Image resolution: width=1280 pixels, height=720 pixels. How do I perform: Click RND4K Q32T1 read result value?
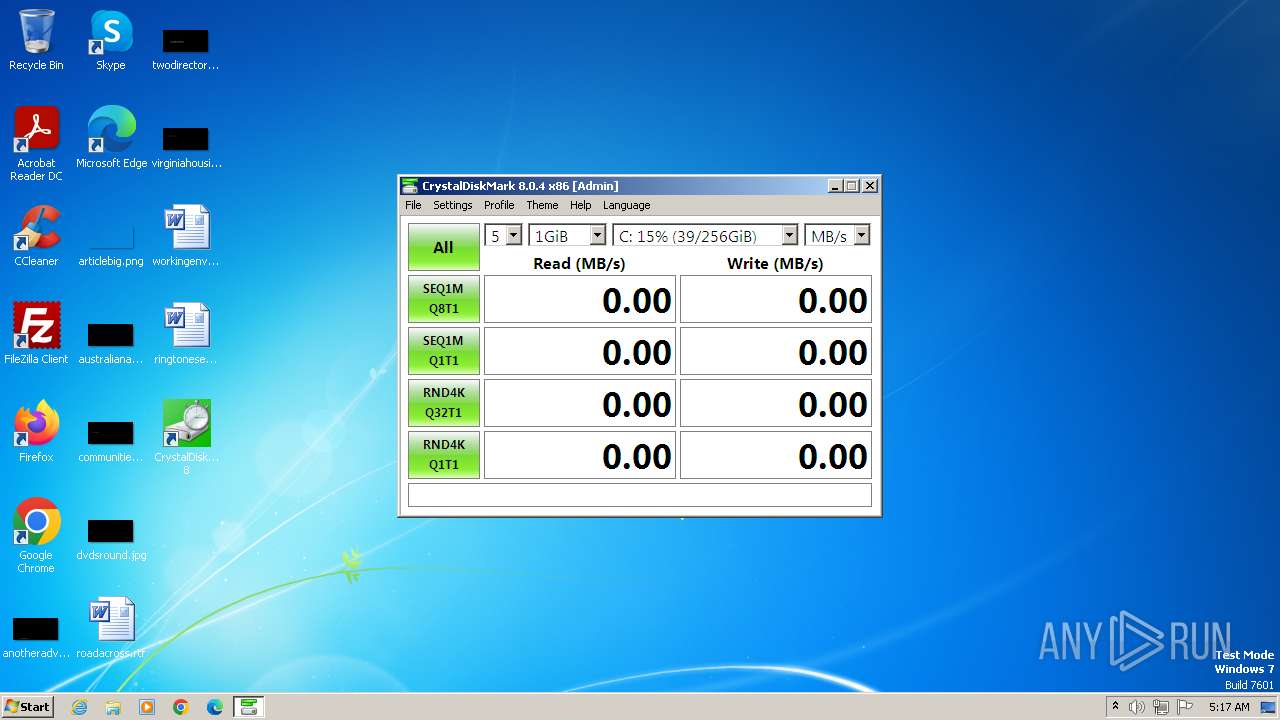coord(580,403)
